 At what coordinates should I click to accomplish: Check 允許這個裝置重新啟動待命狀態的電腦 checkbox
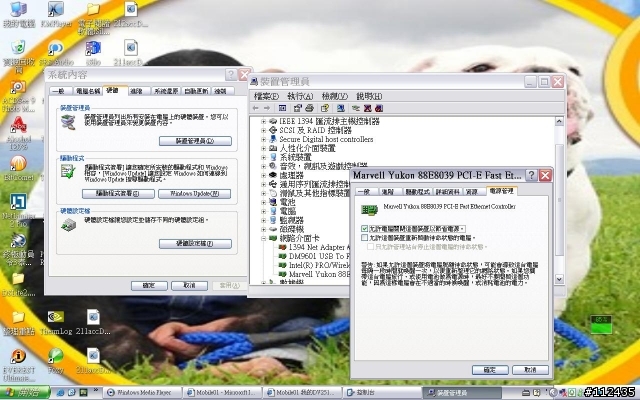(x=364, y=238)
